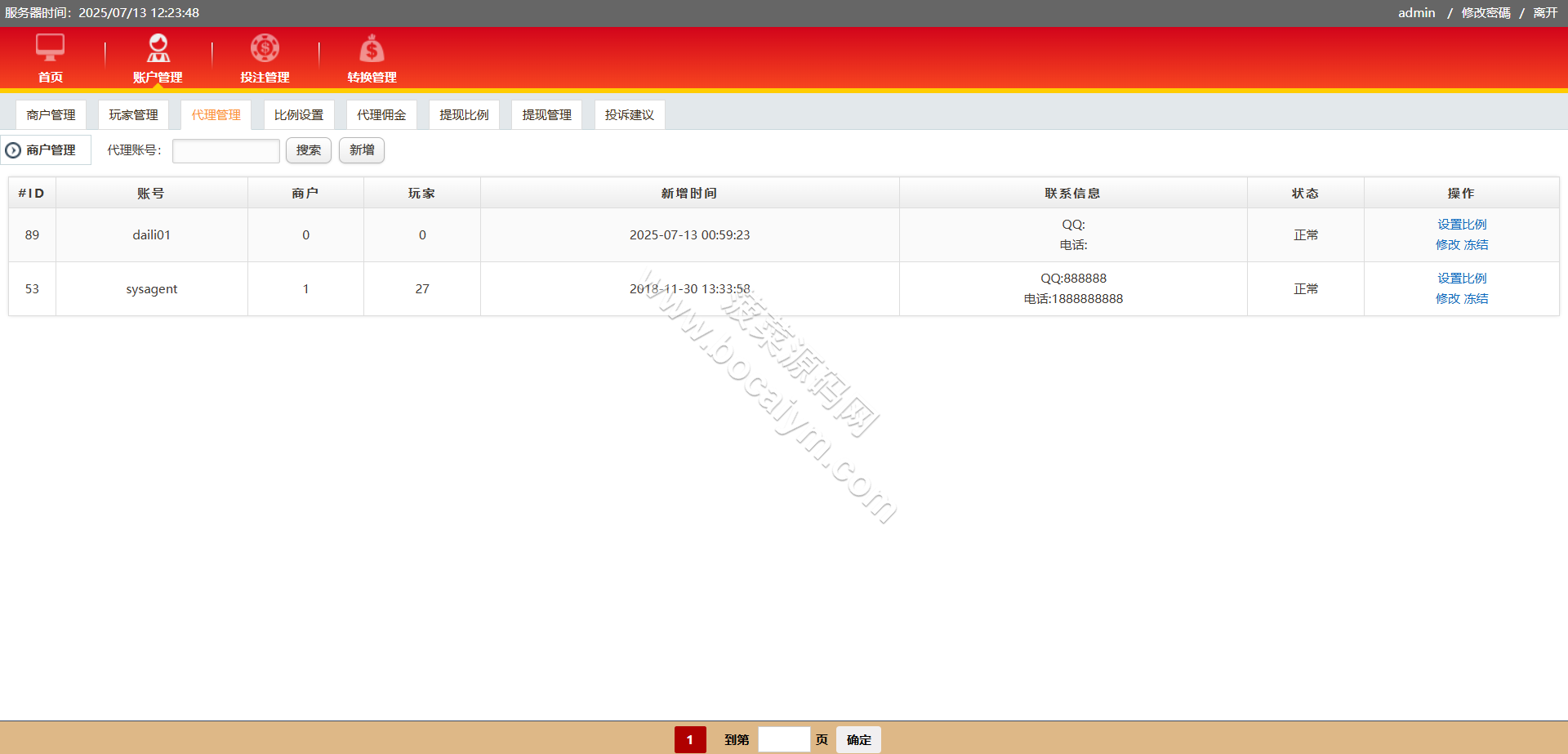Click 设置比例 for sysagent
1568x754 pixels.
[x=1462, y=279]
